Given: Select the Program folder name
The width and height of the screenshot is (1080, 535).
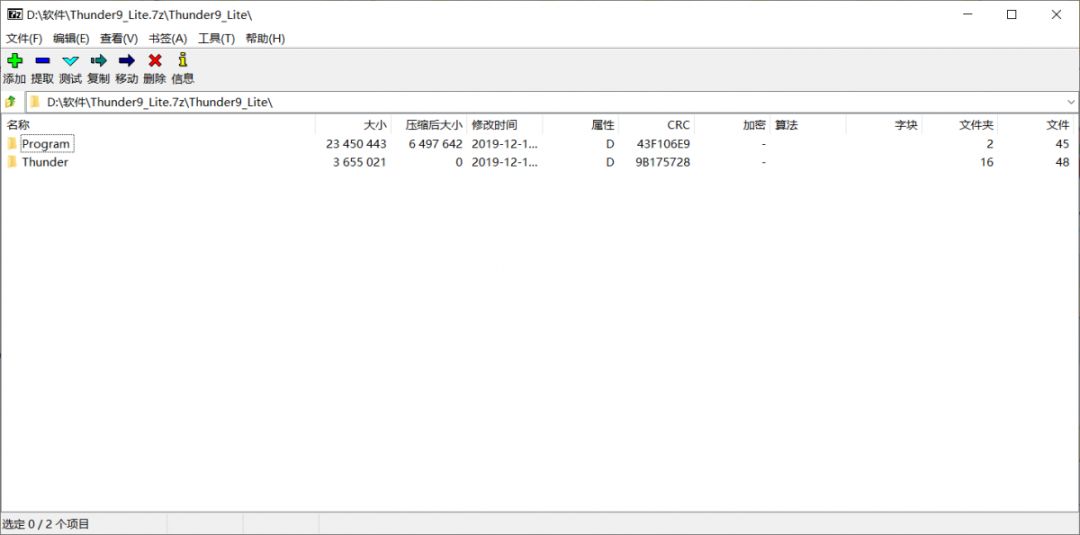Looking at the screenshot, I should [x=46, y=144].
